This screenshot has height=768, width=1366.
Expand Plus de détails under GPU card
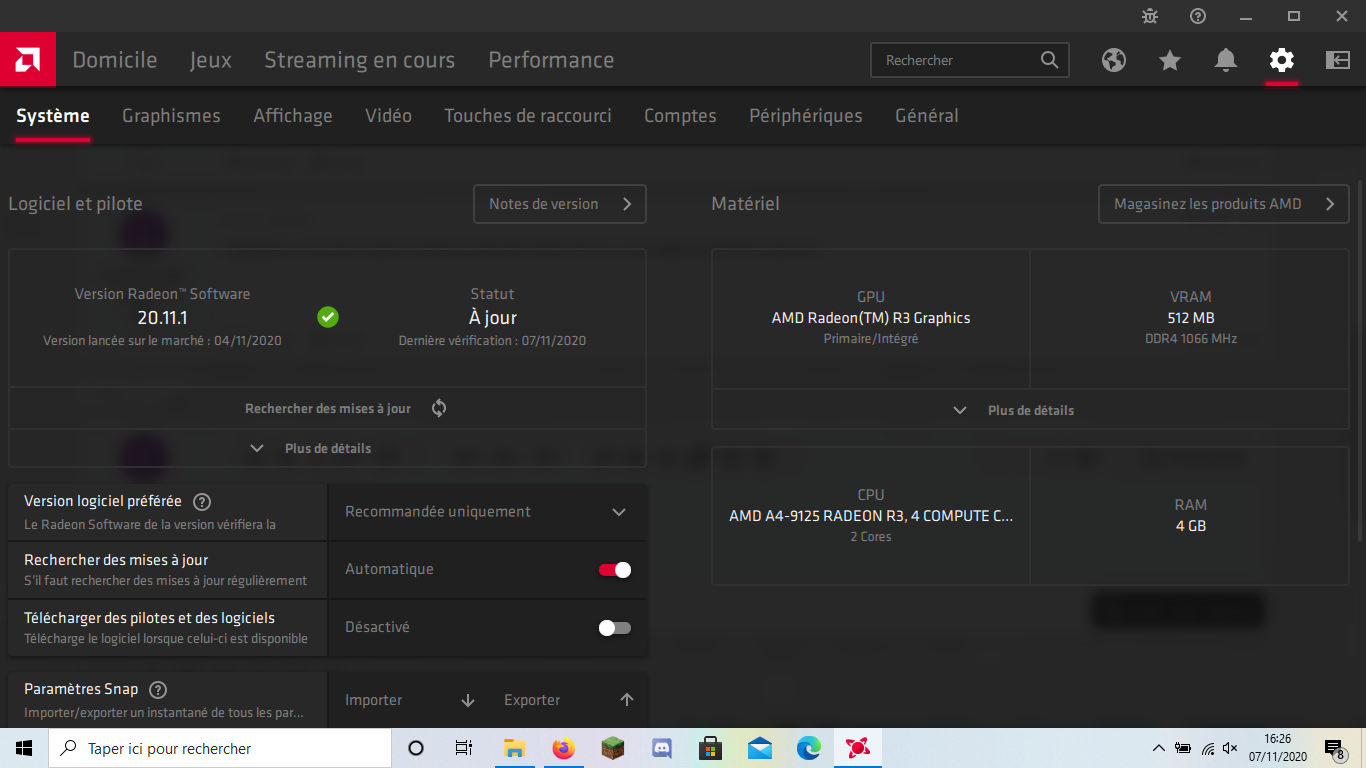point(1030,410)
